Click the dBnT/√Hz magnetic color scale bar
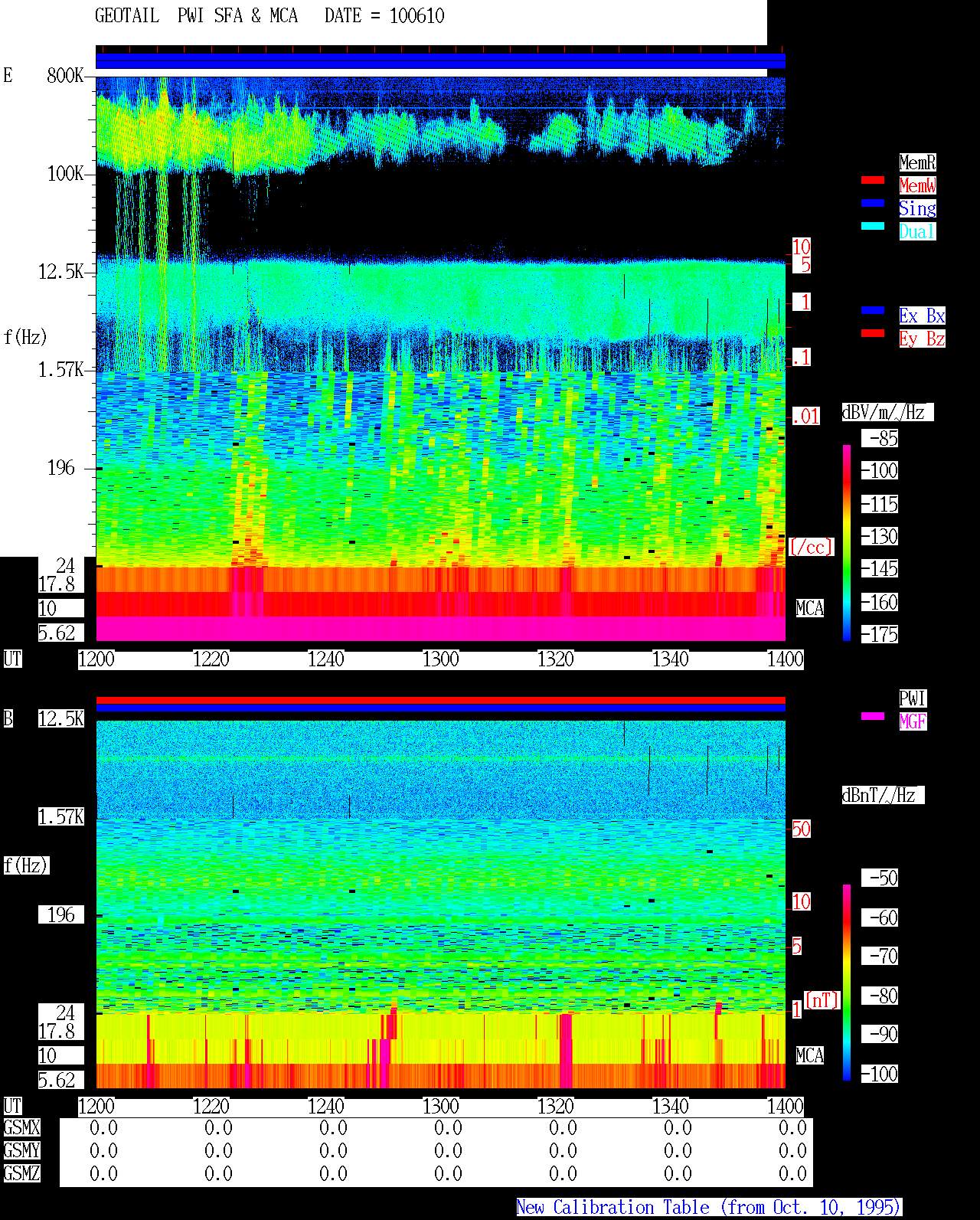This screenshot has height=1220, width=980. (x=847, y=983)
